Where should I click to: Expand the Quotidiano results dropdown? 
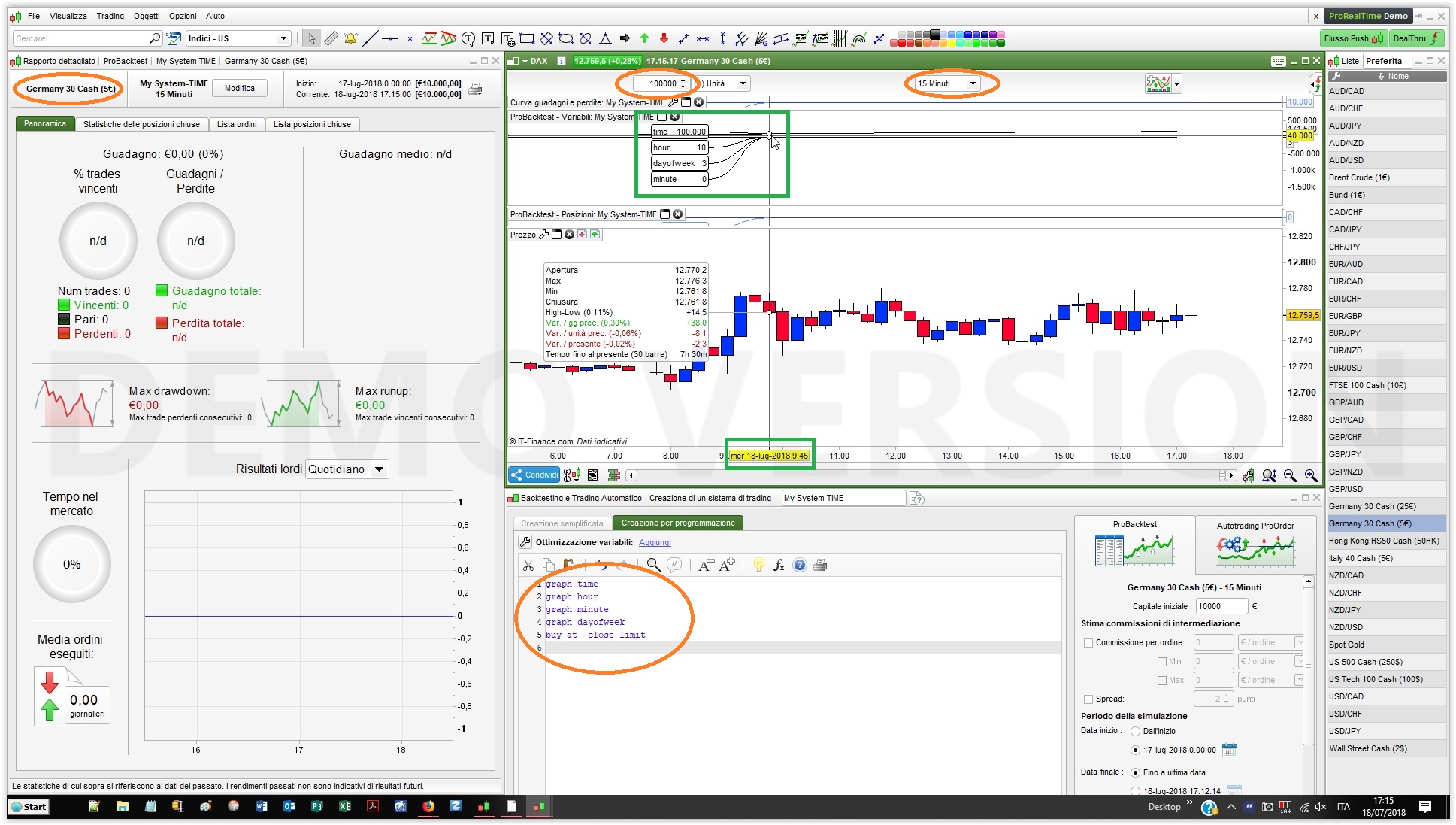click(x=379, y=469)
